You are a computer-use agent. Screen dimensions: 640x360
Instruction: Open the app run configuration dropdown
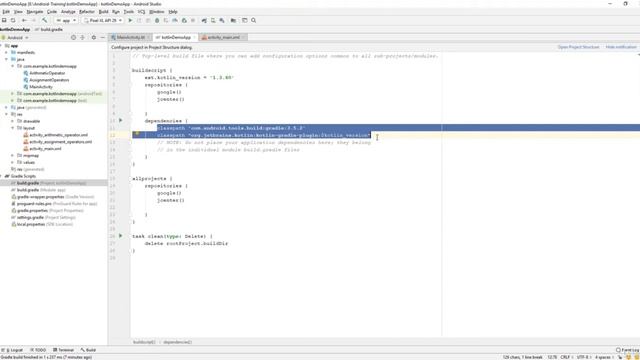pyautogui.click(x=66, y=20)
